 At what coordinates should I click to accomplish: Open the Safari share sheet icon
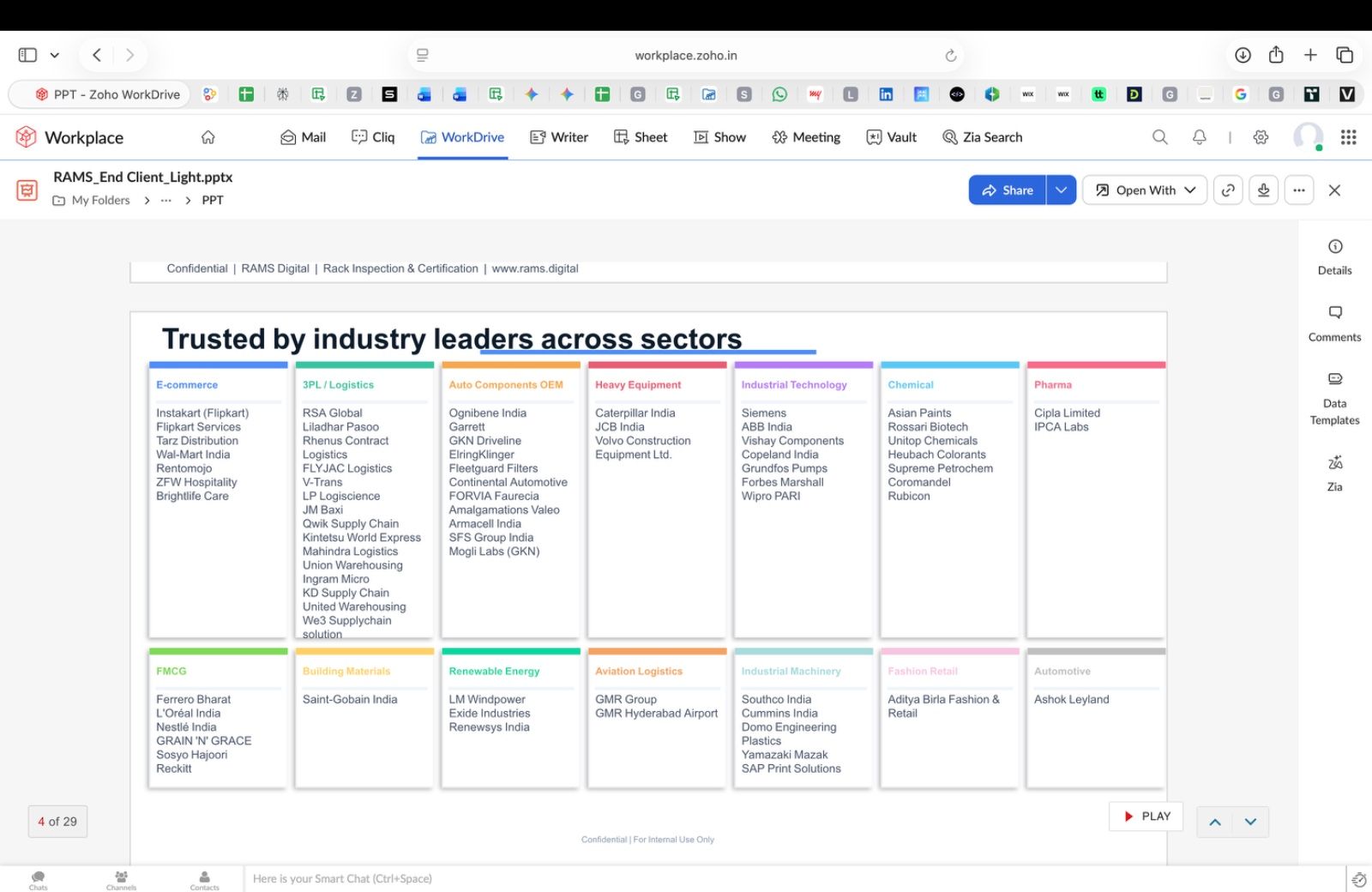(1276, 54)
